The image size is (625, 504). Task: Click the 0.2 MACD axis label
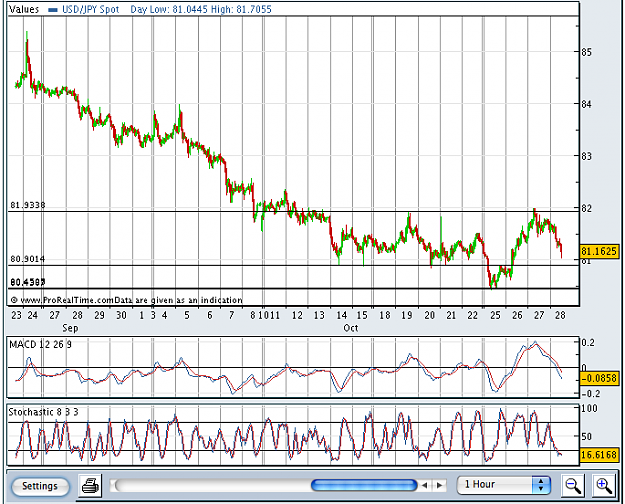[x=588, y=343]
